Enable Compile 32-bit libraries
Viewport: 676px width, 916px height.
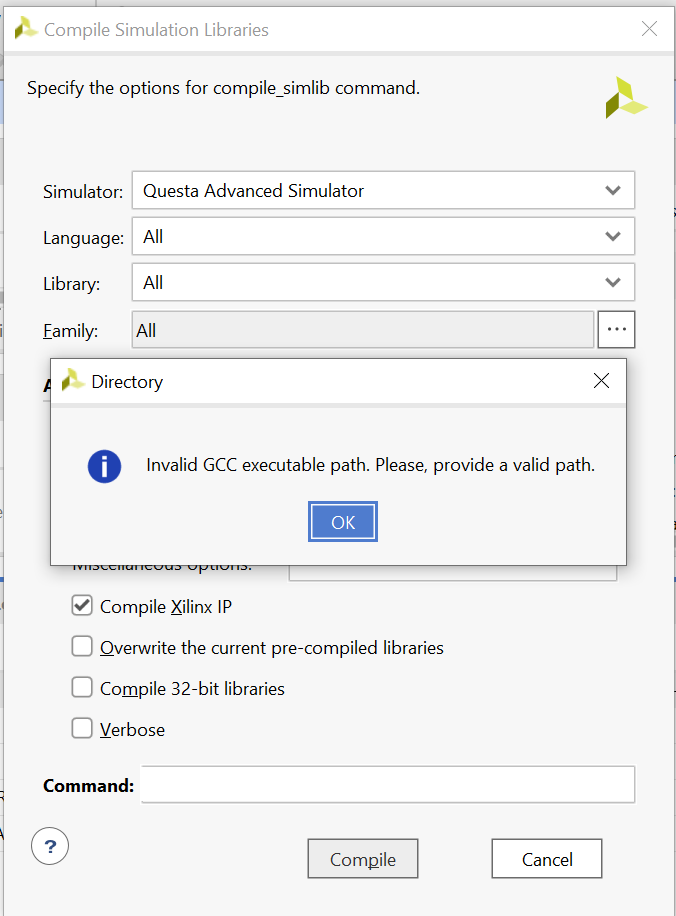(82, 687)
